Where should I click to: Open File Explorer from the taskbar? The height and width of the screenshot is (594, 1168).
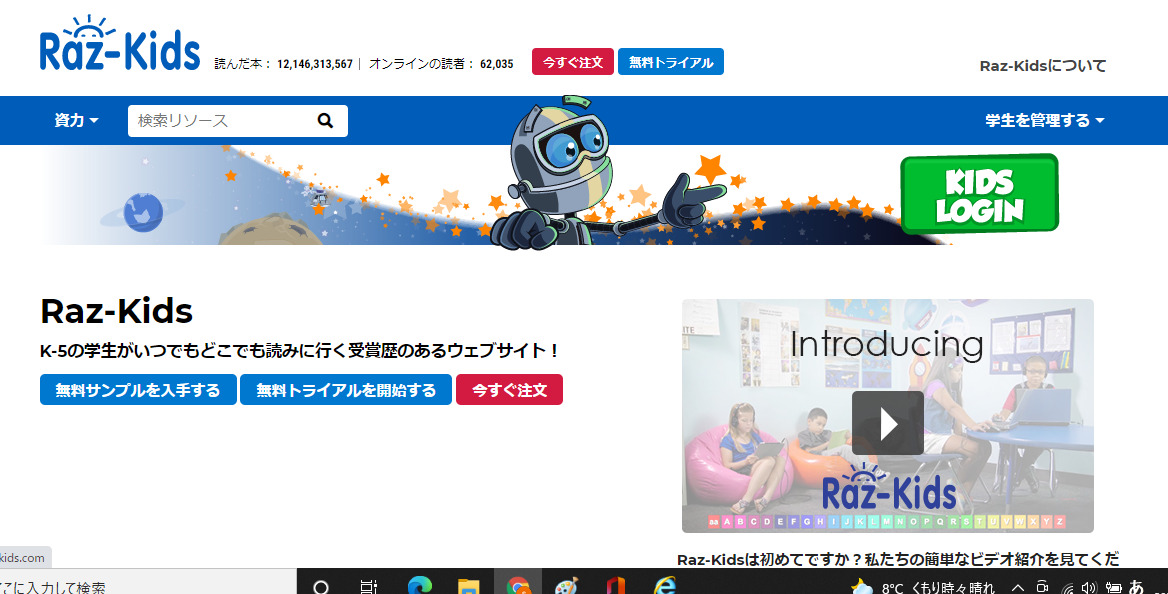click(468, 587)
